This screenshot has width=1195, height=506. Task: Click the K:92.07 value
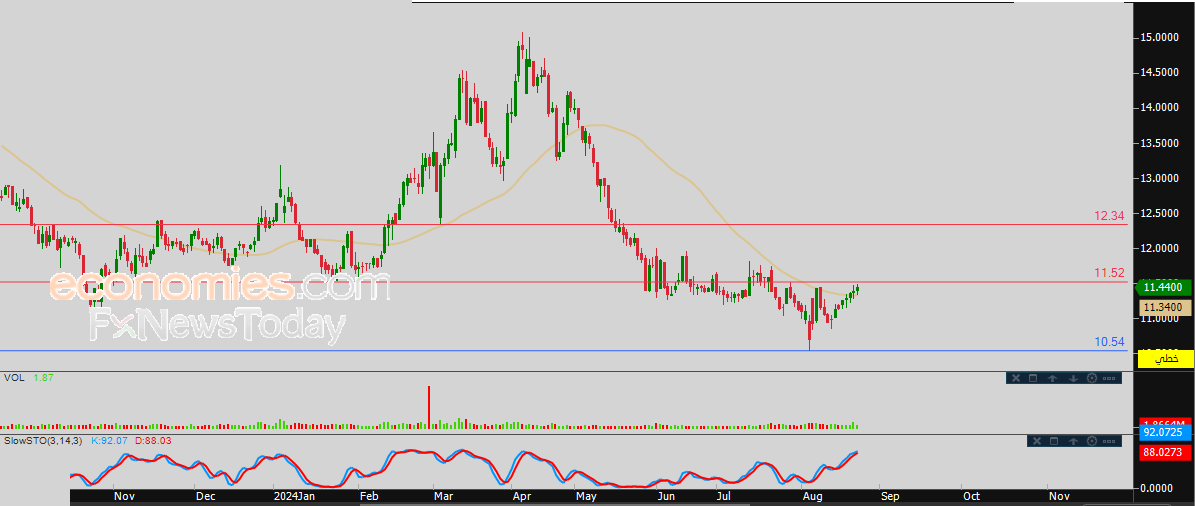pos(110,440)
